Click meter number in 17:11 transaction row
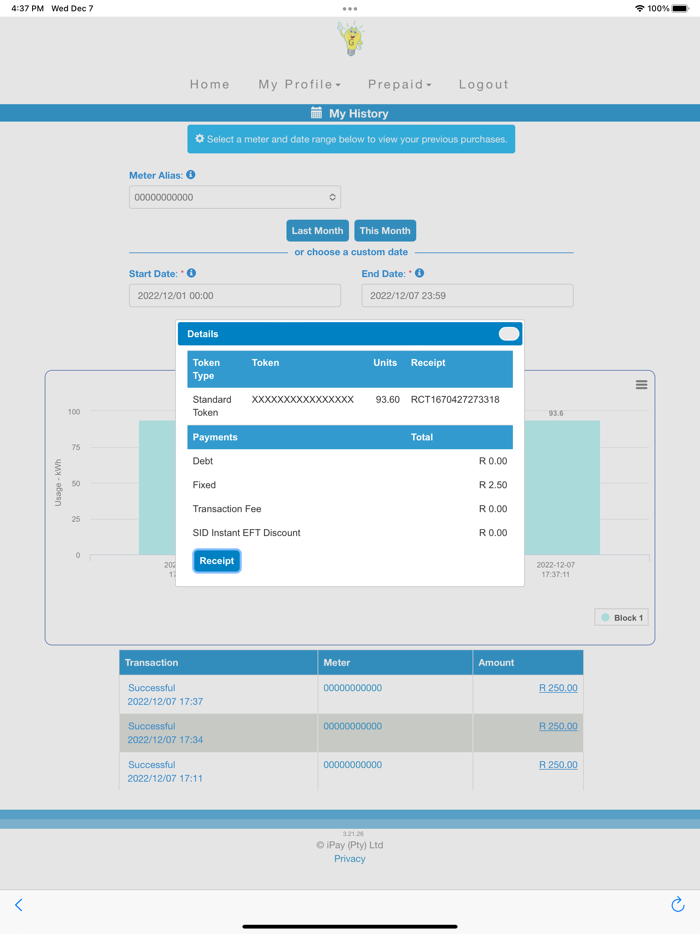Image resolution: width=700 pixels, height=934 pixels. click(x=353, y=765)
